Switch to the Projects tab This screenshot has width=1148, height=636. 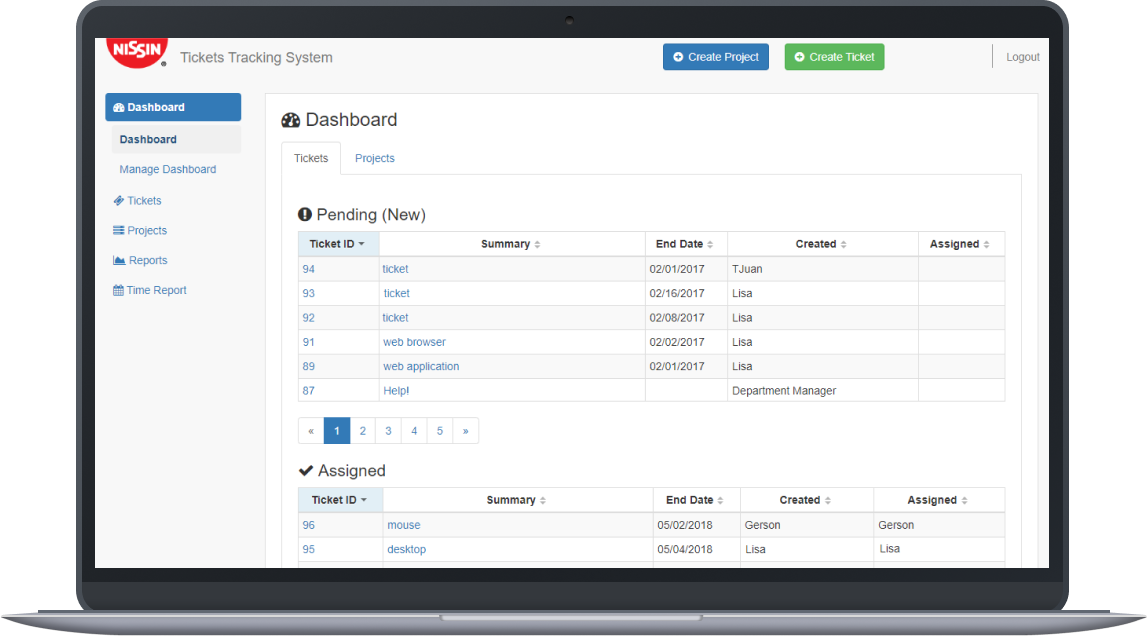click(374, 158)
